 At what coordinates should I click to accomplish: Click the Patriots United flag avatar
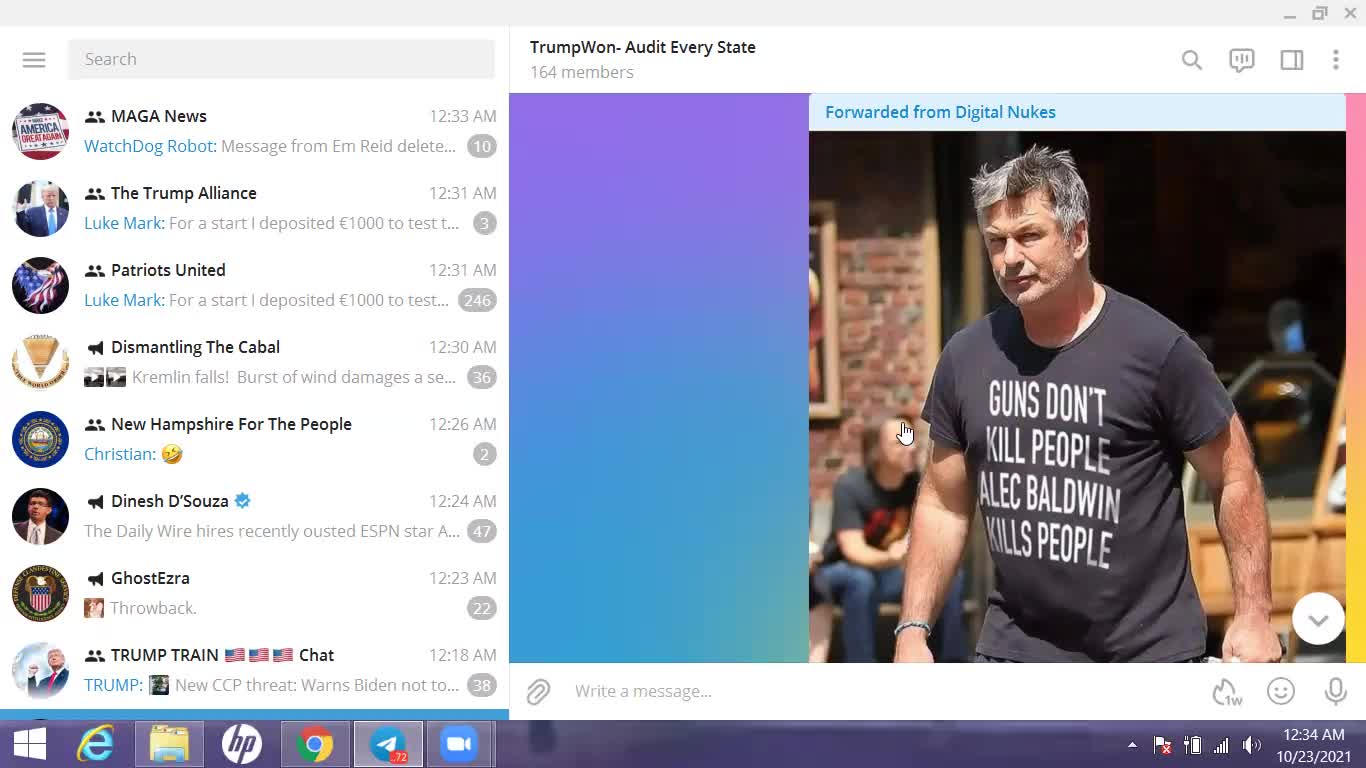click(x=40, y=285)
